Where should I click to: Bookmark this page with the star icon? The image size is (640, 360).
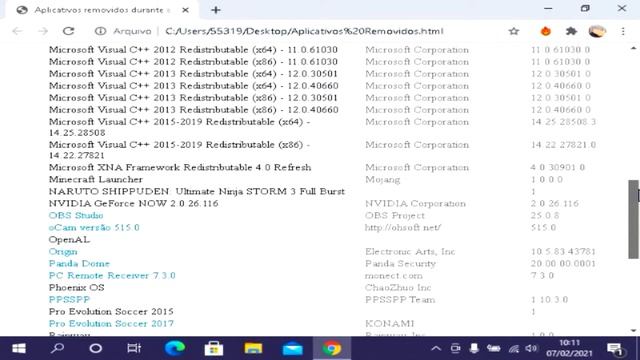tap(514, 31)
